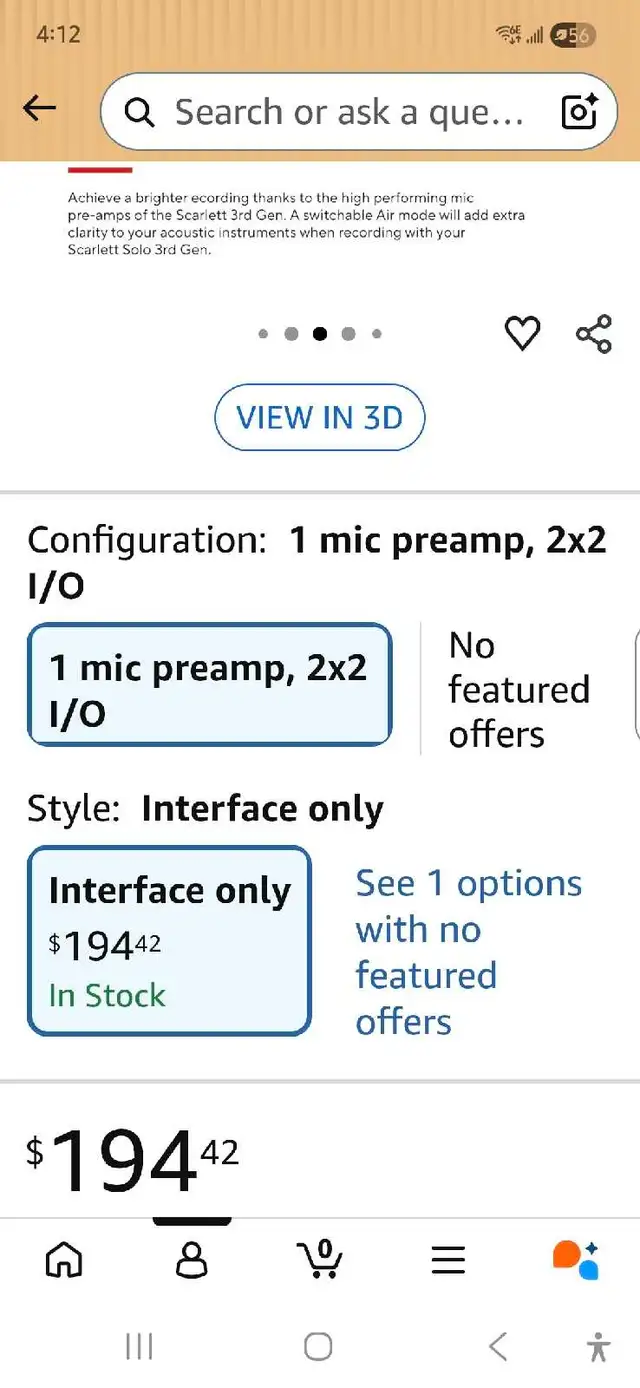Image resolution: width=640 pixels, height=1388 pixels.
Task: Tap the Android recent apps button
Action: click(139, 1346)
